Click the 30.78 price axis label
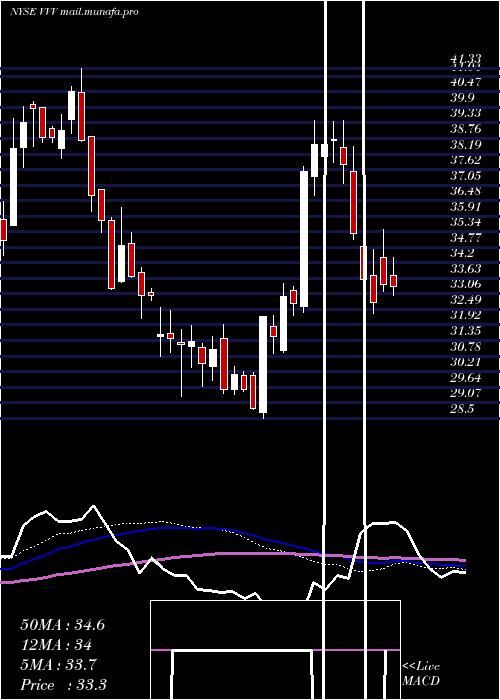 [465, 346]
